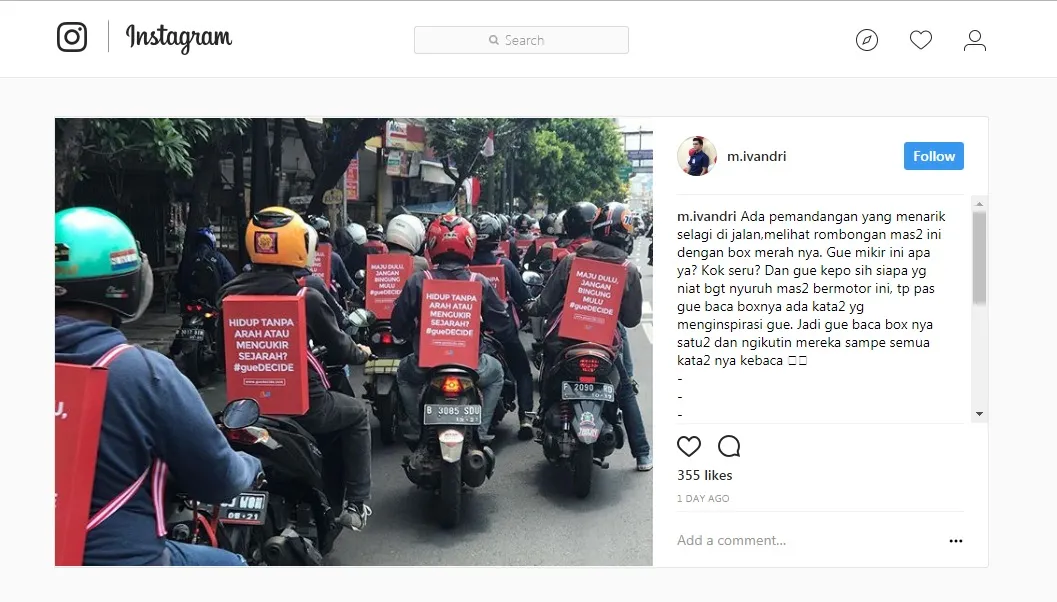The height and width of the screenshot is (602, 1057).
Task: Click m.ivandri profile avatar
Action: 697,156
